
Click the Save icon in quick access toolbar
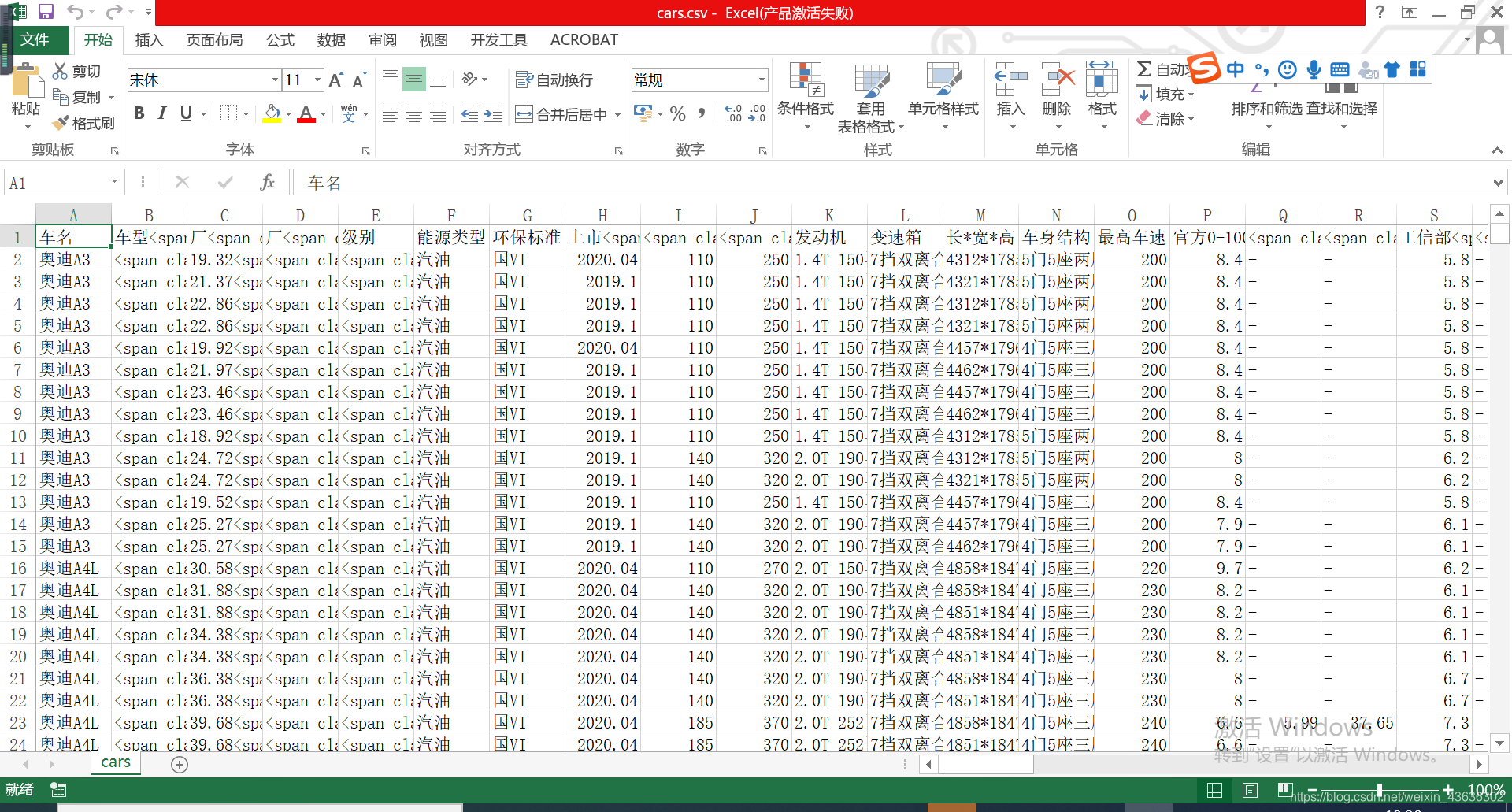coord(46,12)
